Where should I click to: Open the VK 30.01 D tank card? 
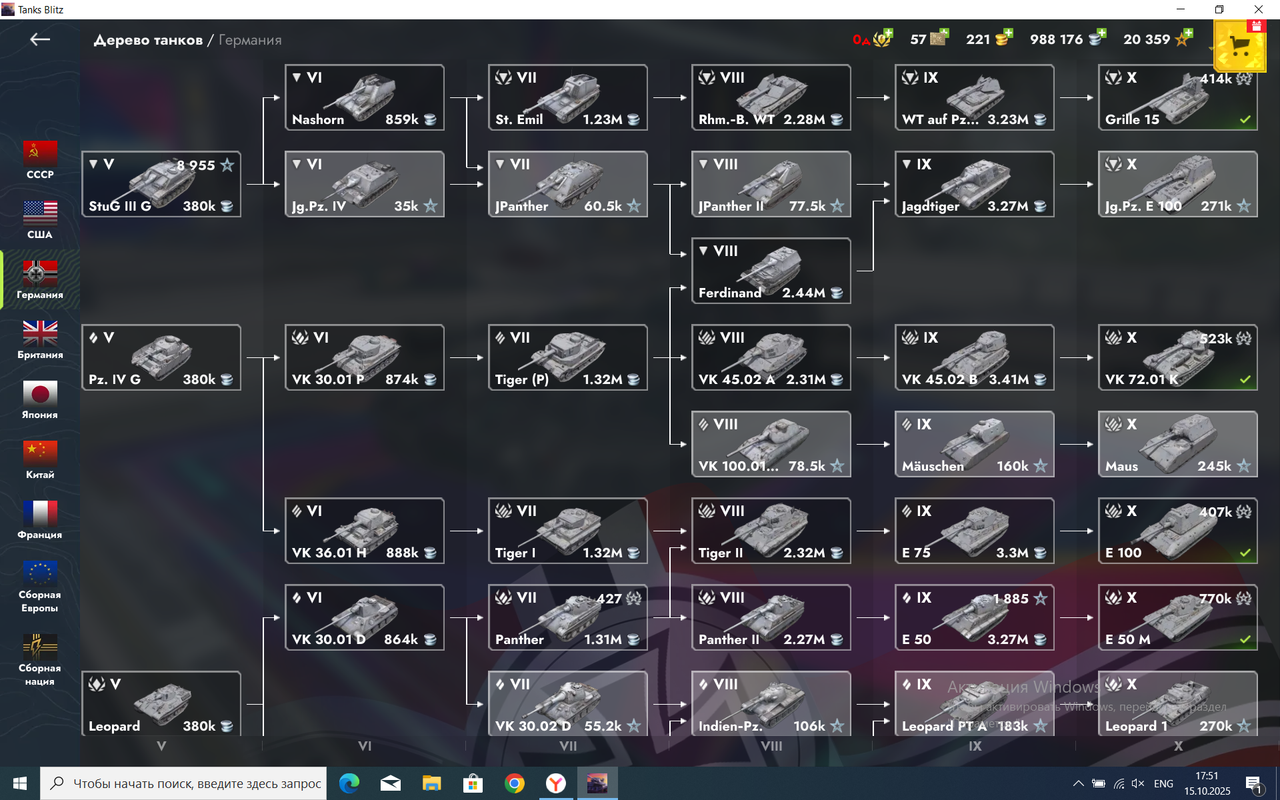(364, 617)
